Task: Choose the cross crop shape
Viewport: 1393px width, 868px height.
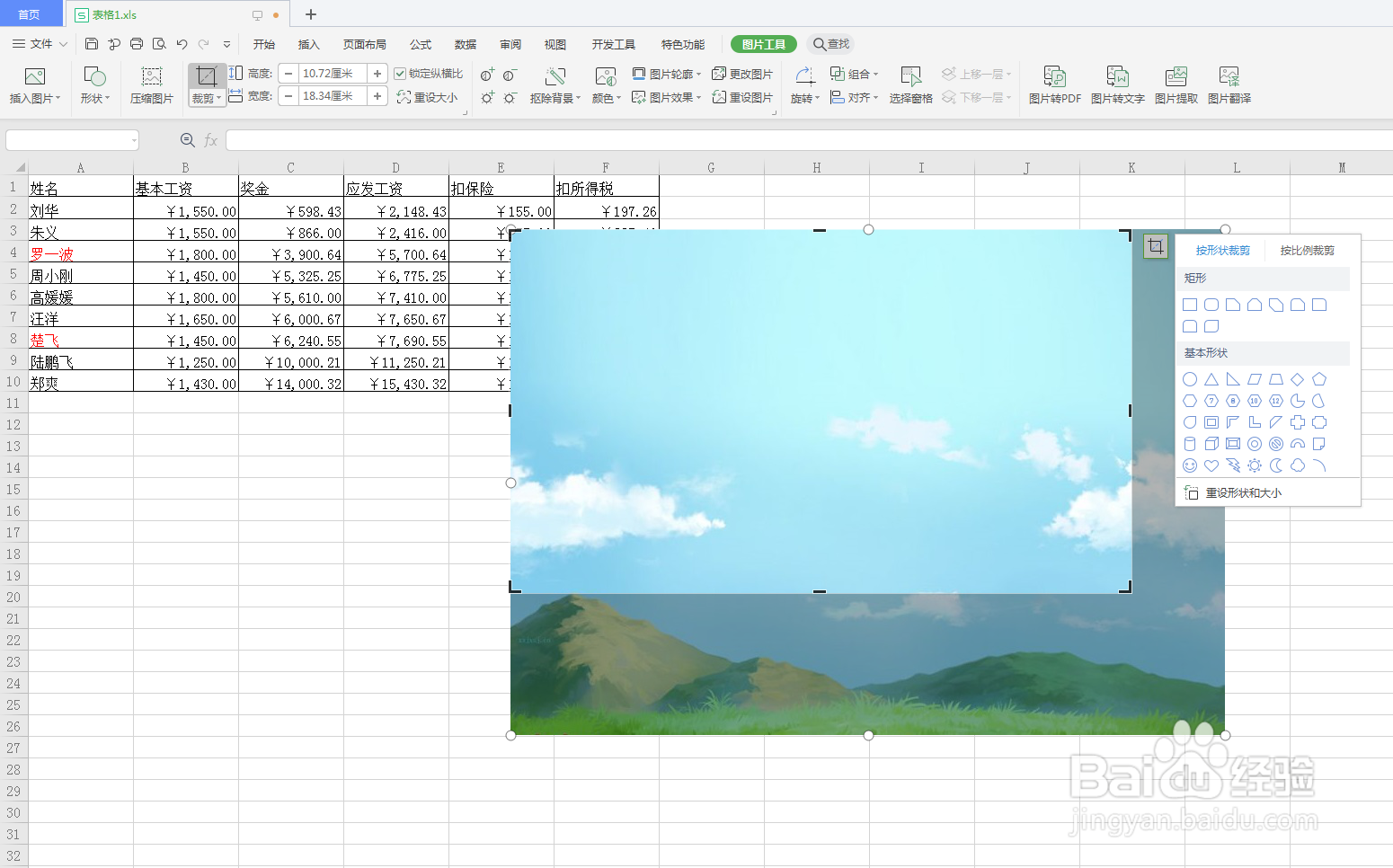Action: [x=1298, y=422]
